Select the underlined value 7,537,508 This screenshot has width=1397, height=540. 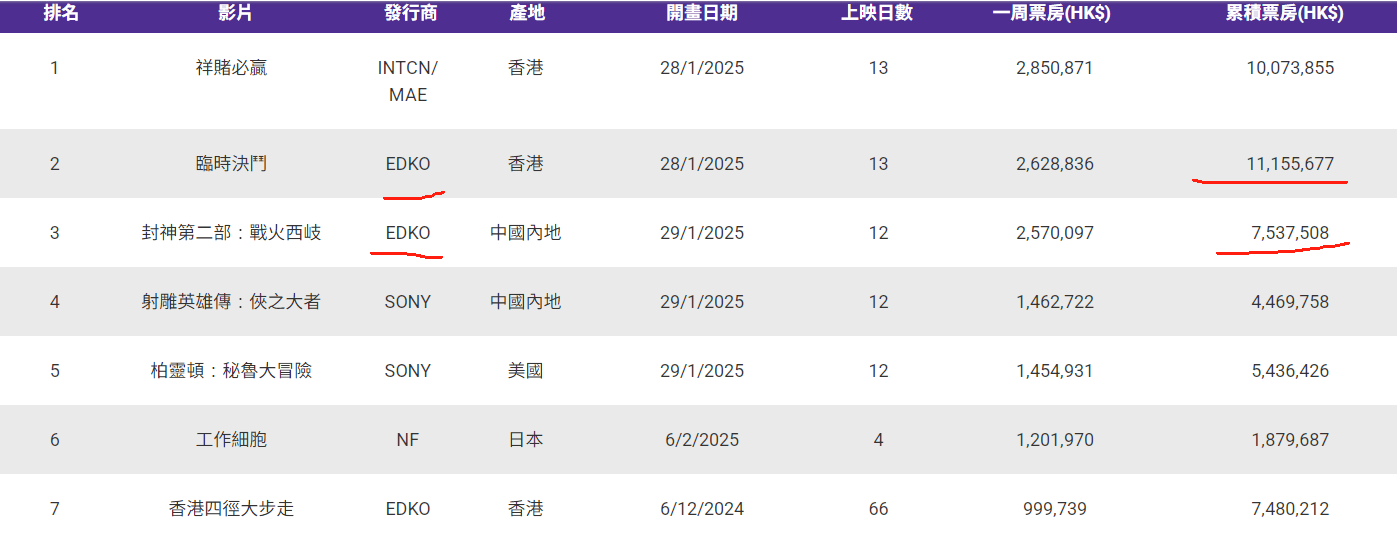1289,233
